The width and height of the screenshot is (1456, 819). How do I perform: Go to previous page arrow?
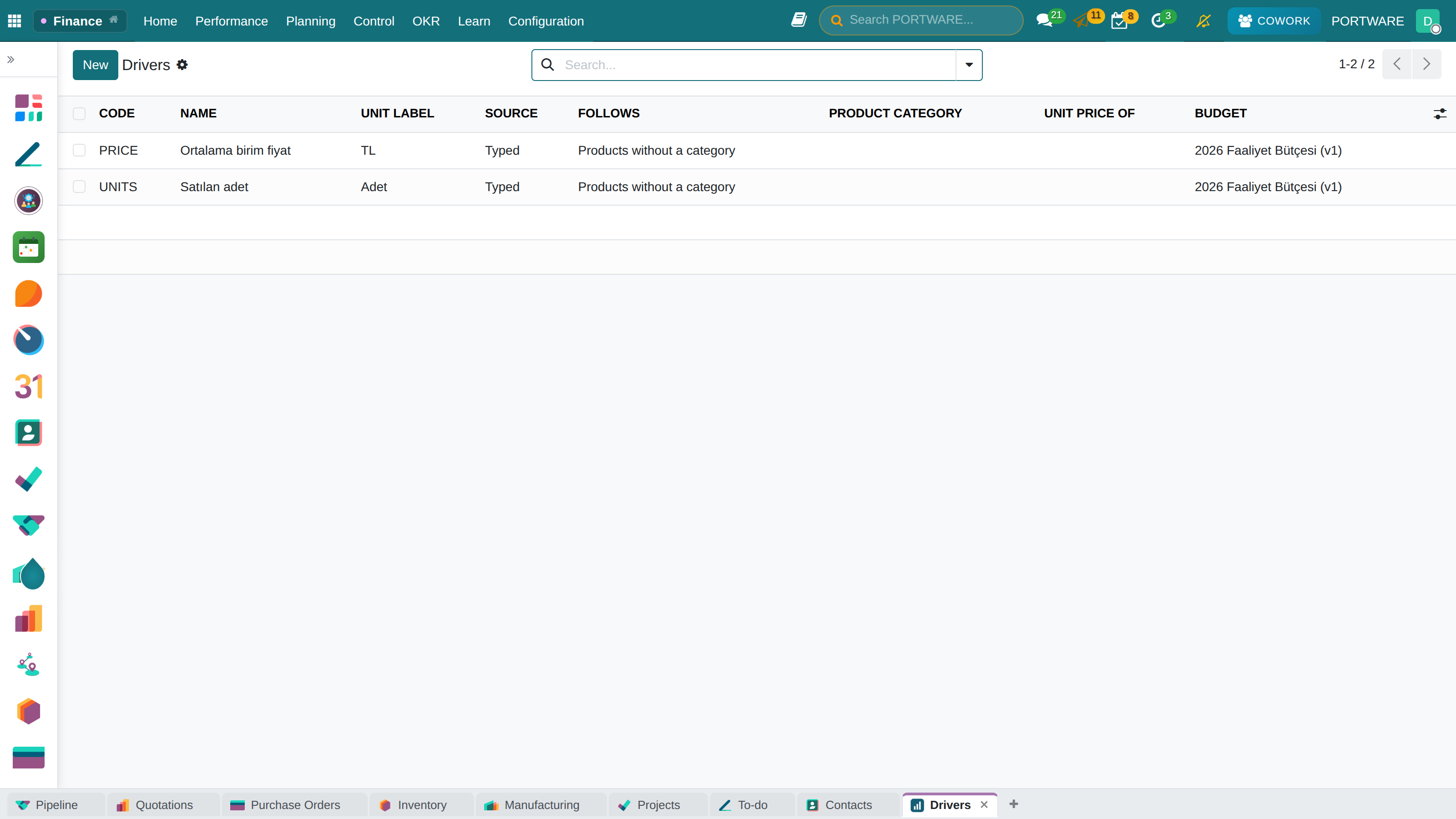[1397, 64]
